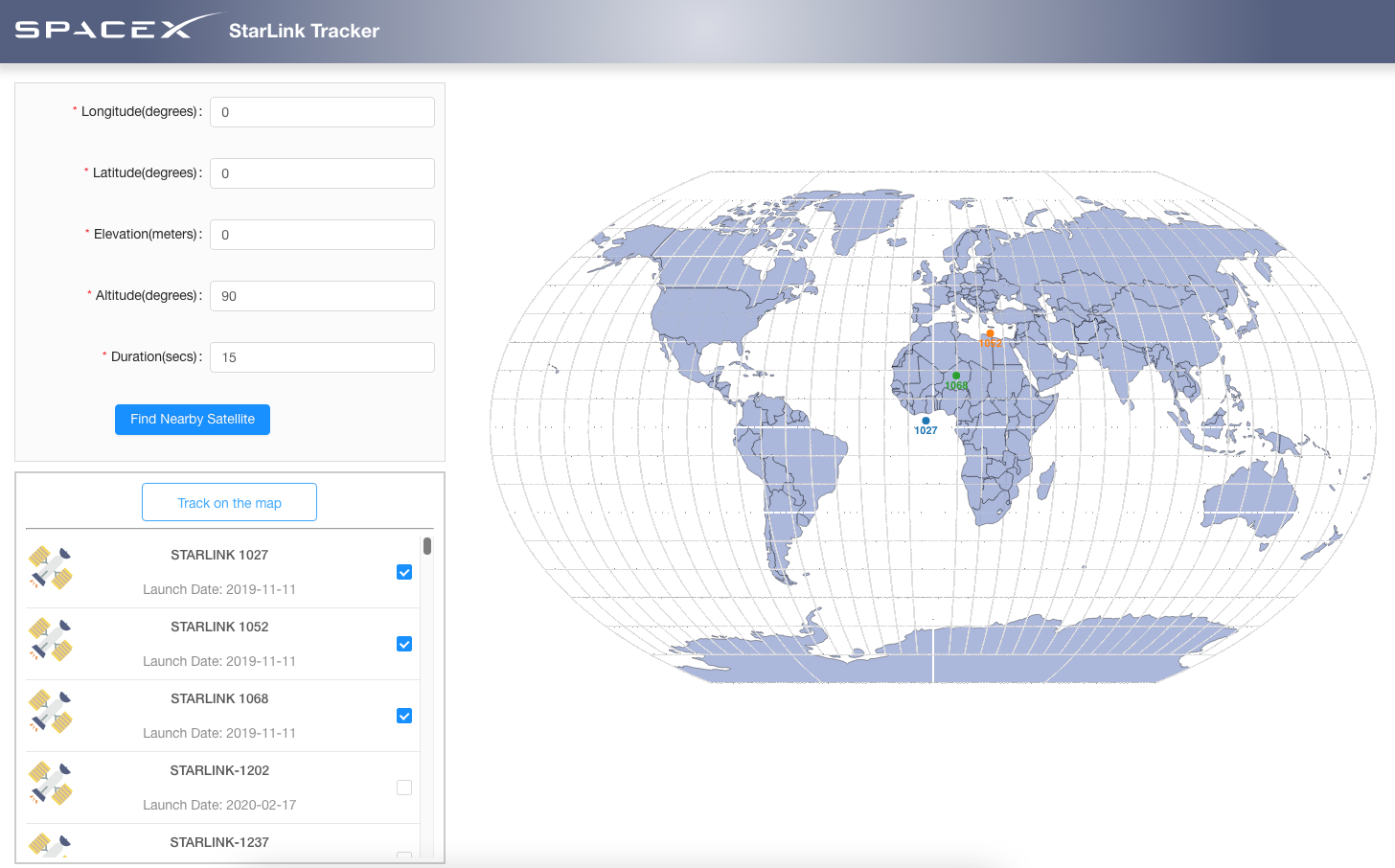Enable the STARLINK-1202 checkbox
Screen dimensions: 1395x868
pos(404,788)
